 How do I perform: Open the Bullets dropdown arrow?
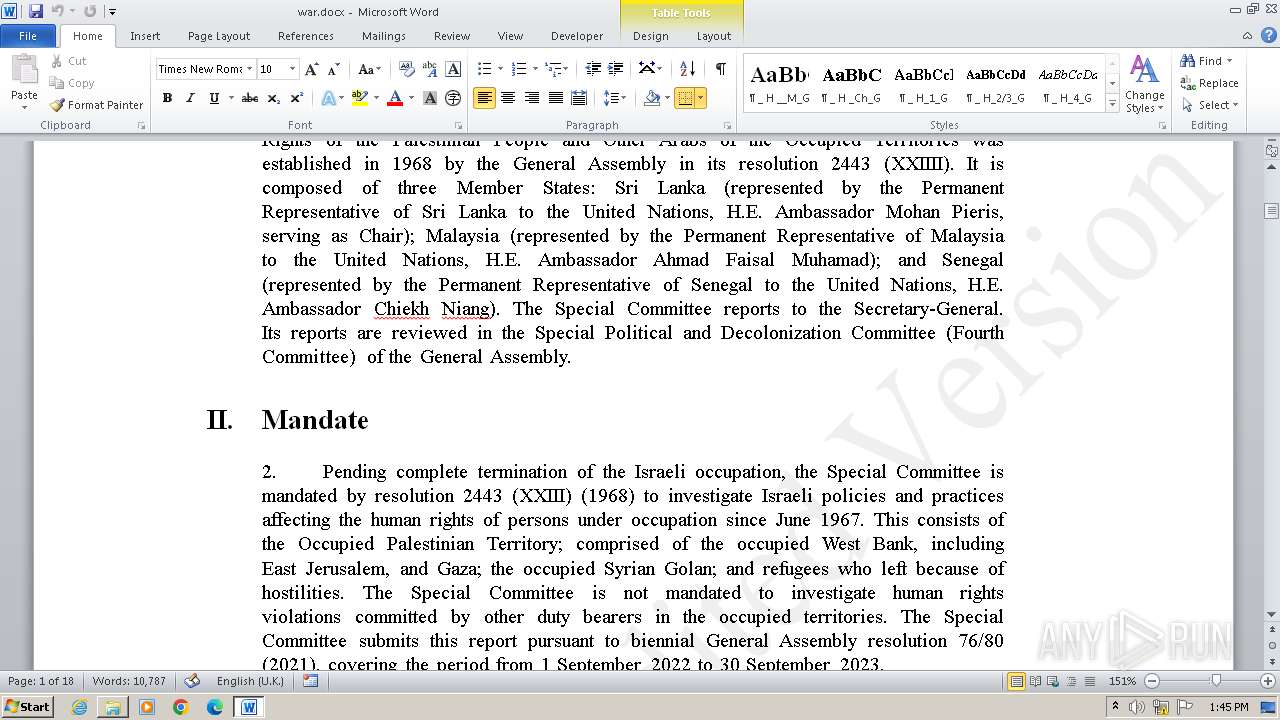coord(501,69)
